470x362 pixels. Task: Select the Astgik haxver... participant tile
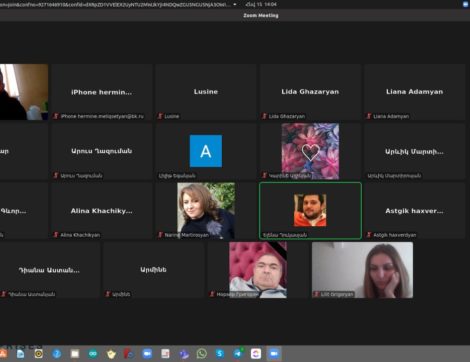(415, 211)
